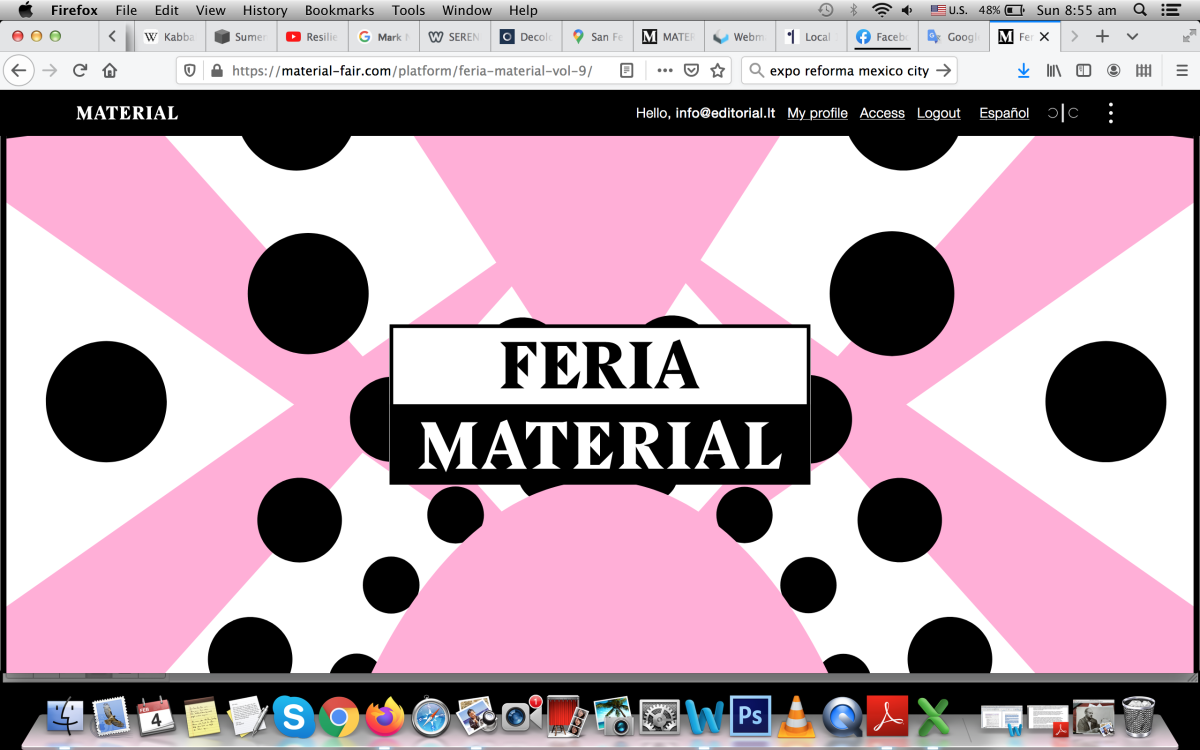Screen dimensions: 1200x750
Task: Launch Photoshop from the Dock
Action: [749, 716]
